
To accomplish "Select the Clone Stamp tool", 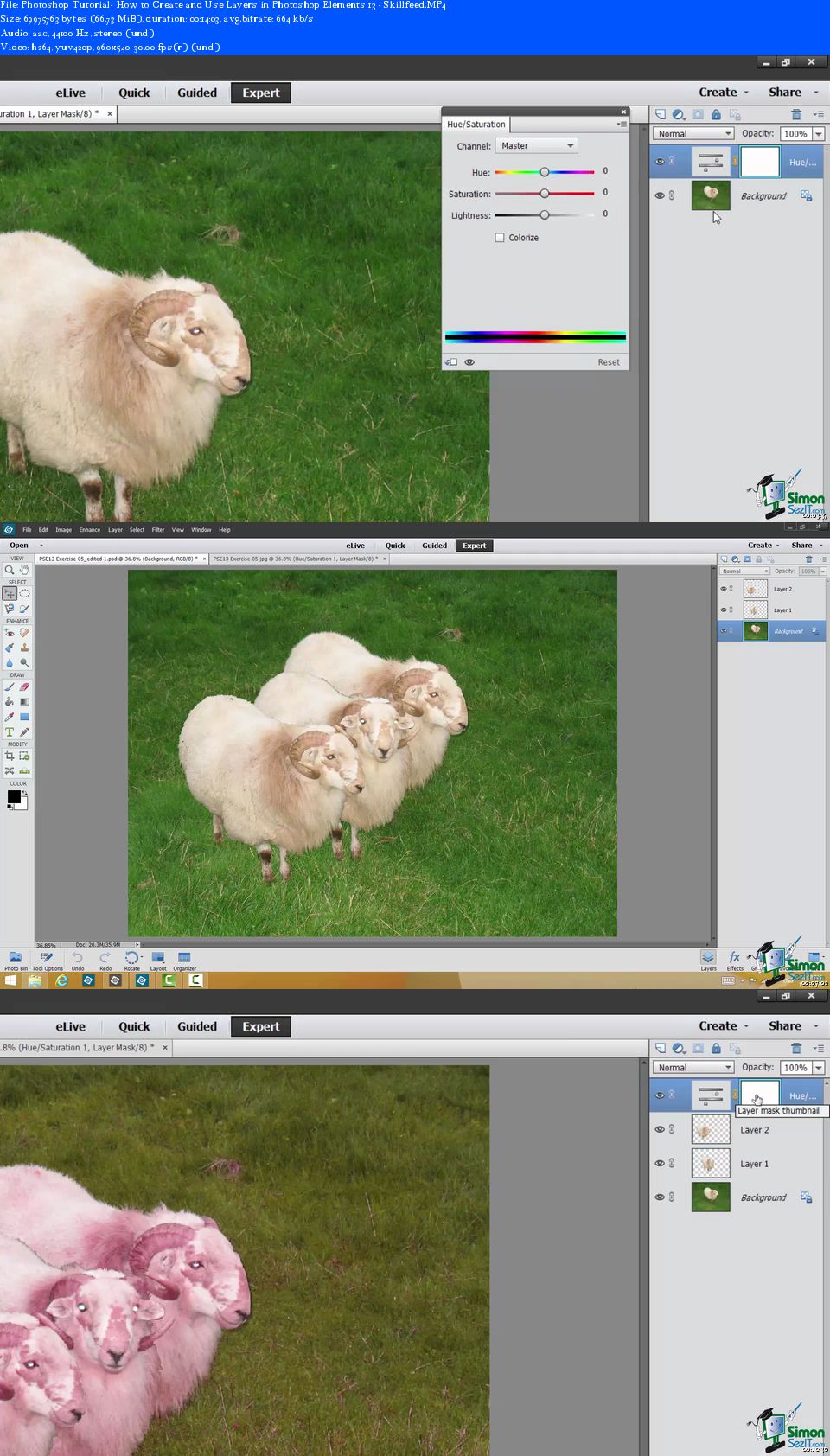I will (24, 648).
